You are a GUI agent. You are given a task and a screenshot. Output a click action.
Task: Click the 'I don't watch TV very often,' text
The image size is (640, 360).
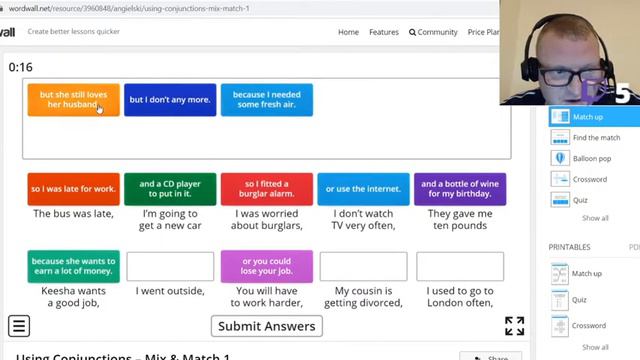[363, 220]
